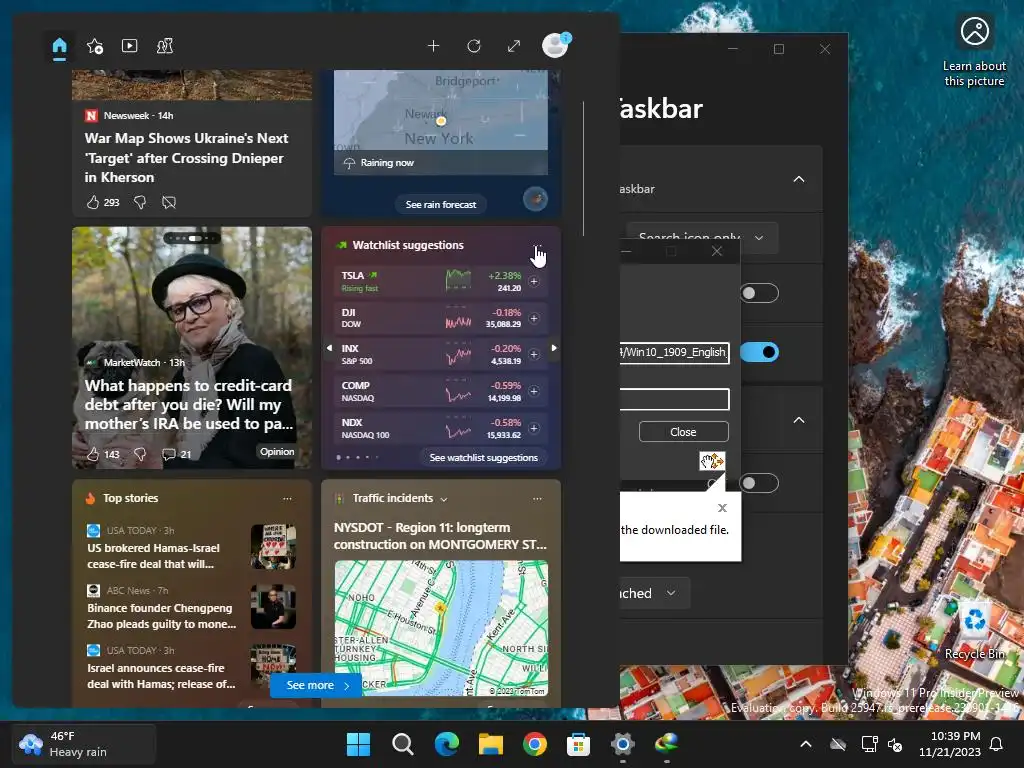The width and height of the screenshot is (1024, 768).
Task: Click See watchlist suggestions link
Action: [x=483, y=458]
